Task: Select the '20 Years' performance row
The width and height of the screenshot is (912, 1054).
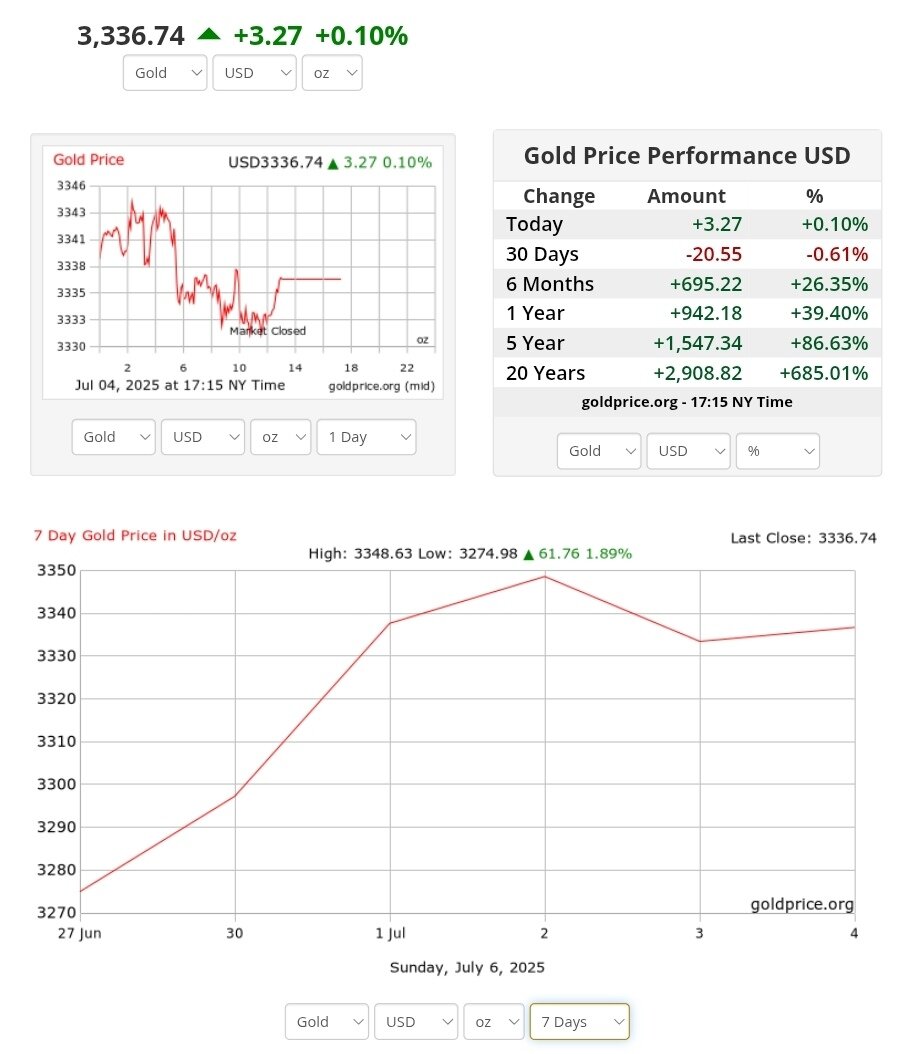Action: [687, 373]
